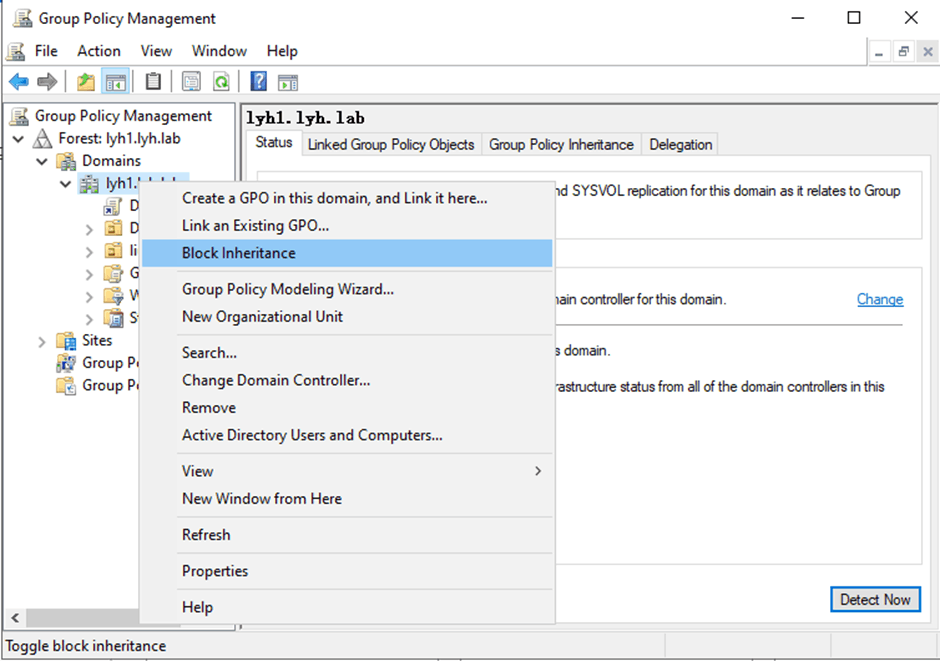Screen dimensions: 940x661
Task: Click the blue Help question-mark icon
Action: (258, 81)
